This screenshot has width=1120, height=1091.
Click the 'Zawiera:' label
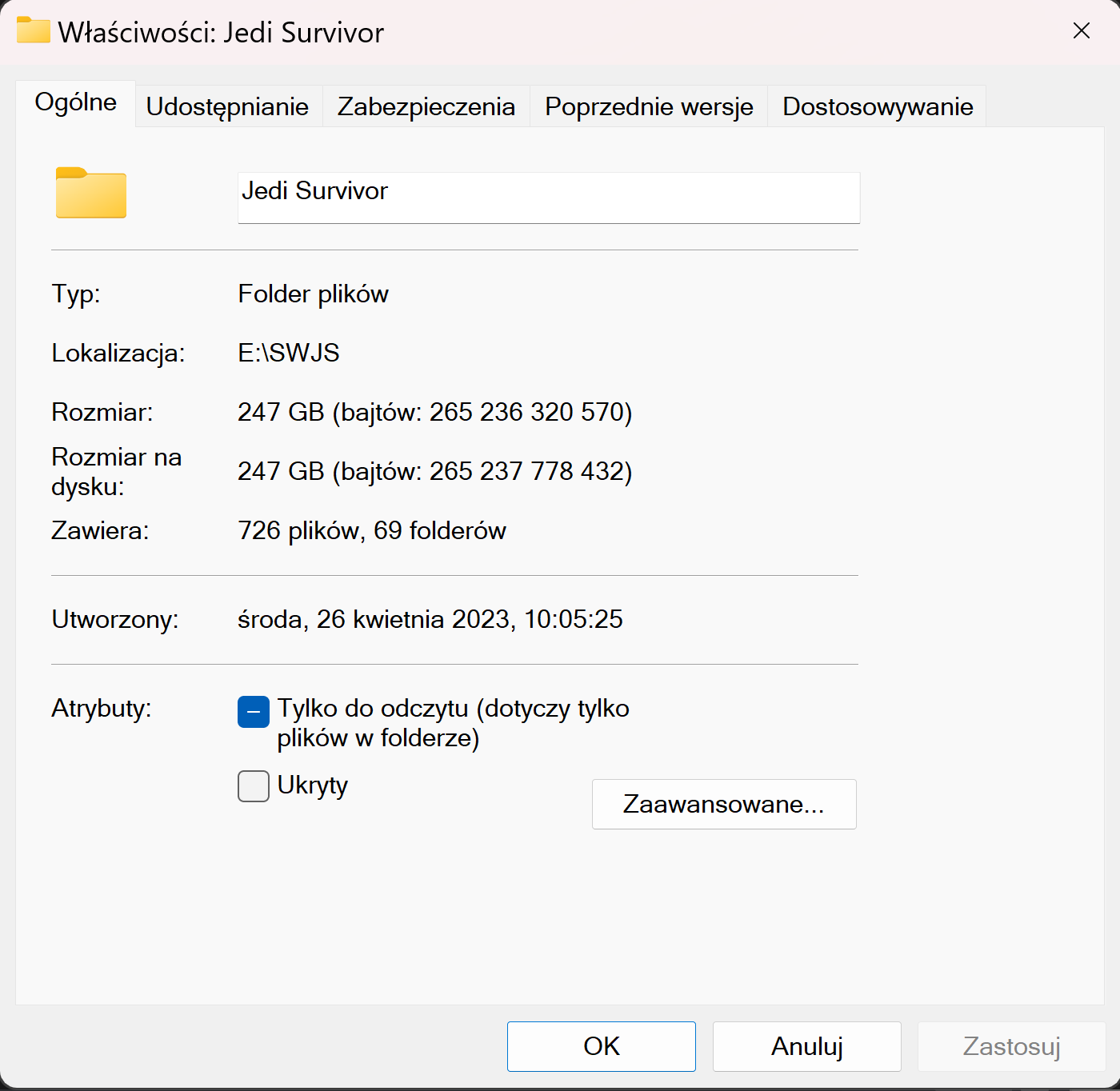pyautogui.click(x=100, y=530)
